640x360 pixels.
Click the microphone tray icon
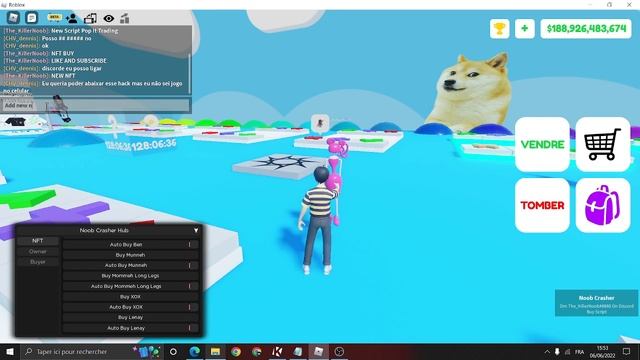click(x=557, y=351)
